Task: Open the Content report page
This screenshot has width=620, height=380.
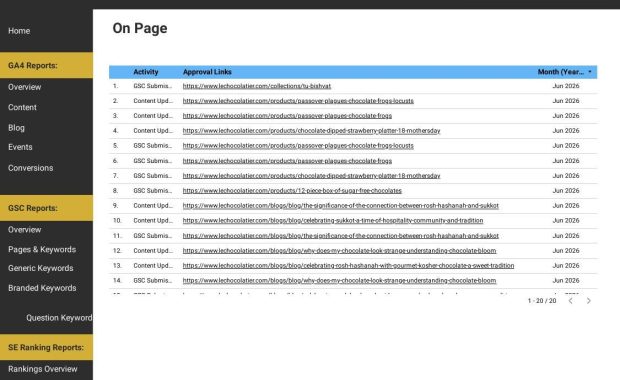Action: (x=22, y=107)
